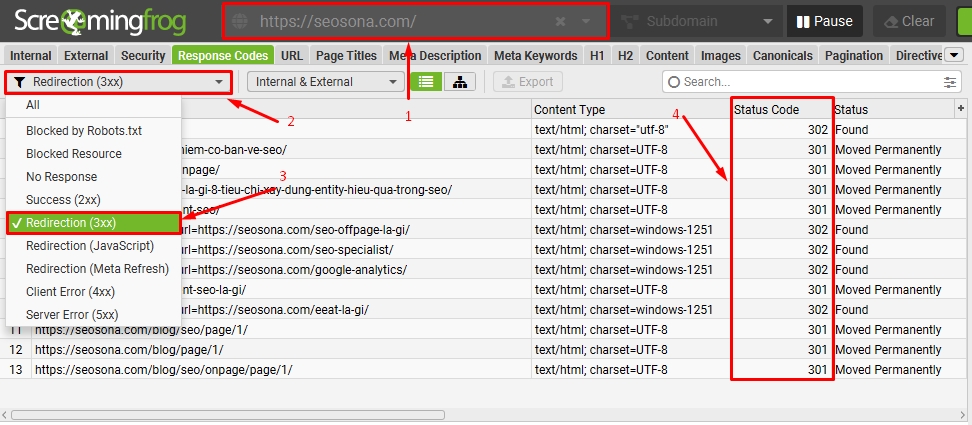Viewport: 972px width, 425px height.
Task: Open the Images tab
Action: click(721, 56)
